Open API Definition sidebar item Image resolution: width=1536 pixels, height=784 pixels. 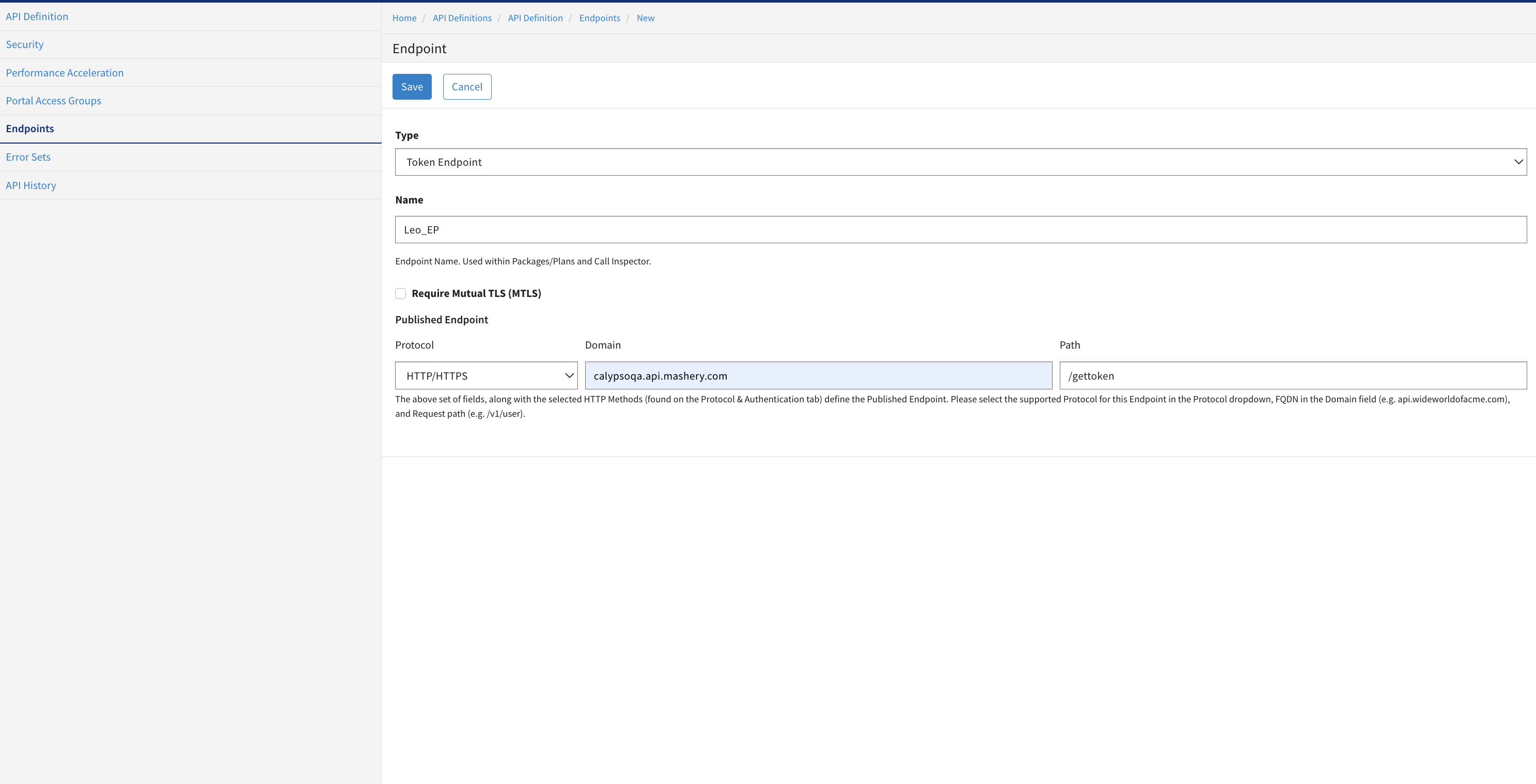pos(37,17)
